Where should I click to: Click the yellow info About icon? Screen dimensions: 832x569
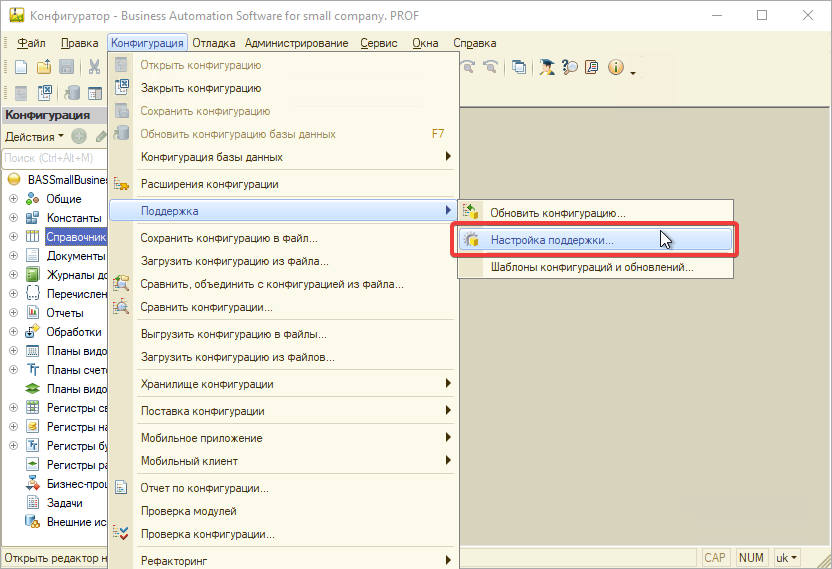click(615, 67)
